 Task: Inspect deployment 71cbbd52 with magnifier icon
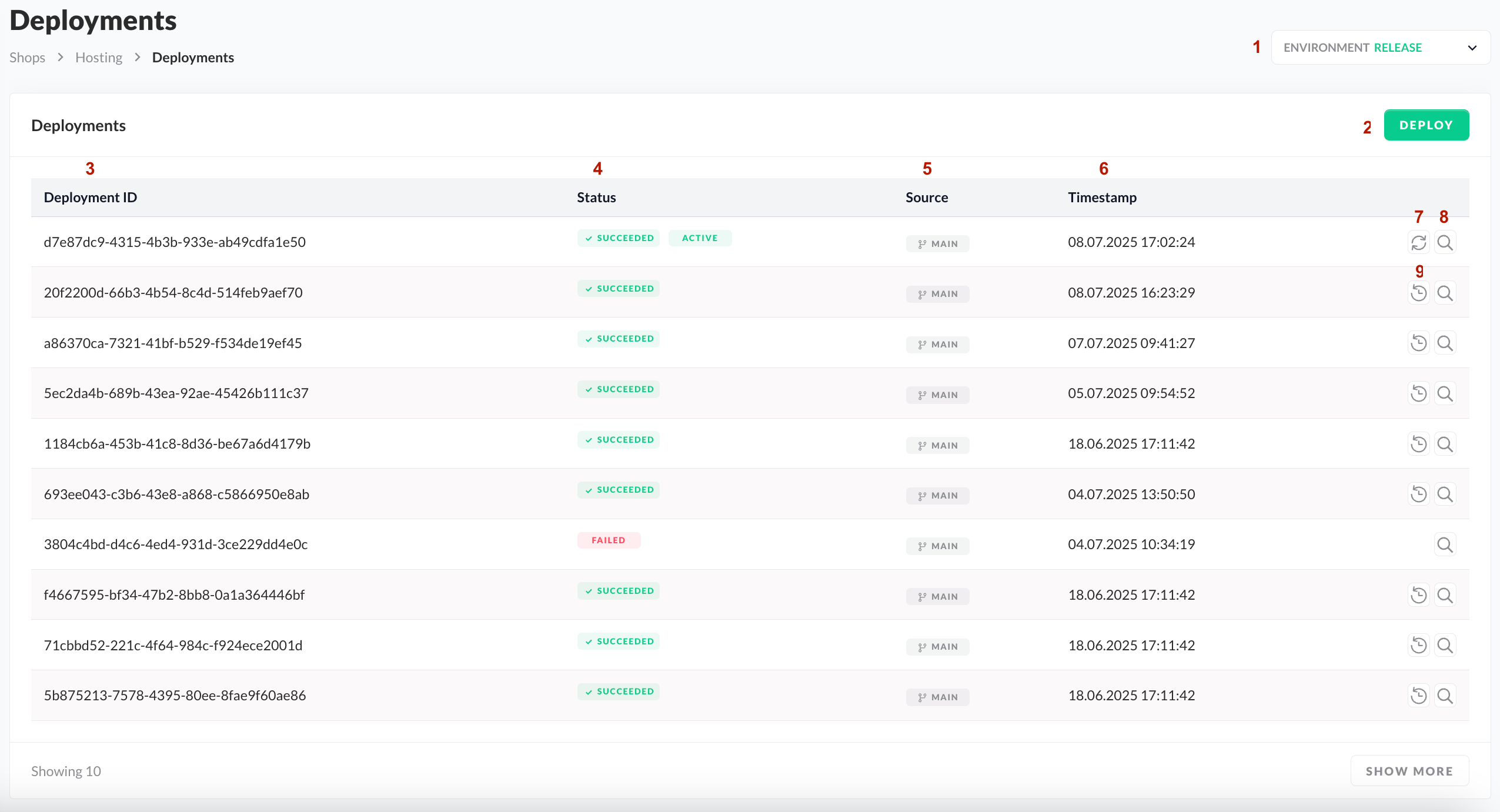[x=1445, y=646]
